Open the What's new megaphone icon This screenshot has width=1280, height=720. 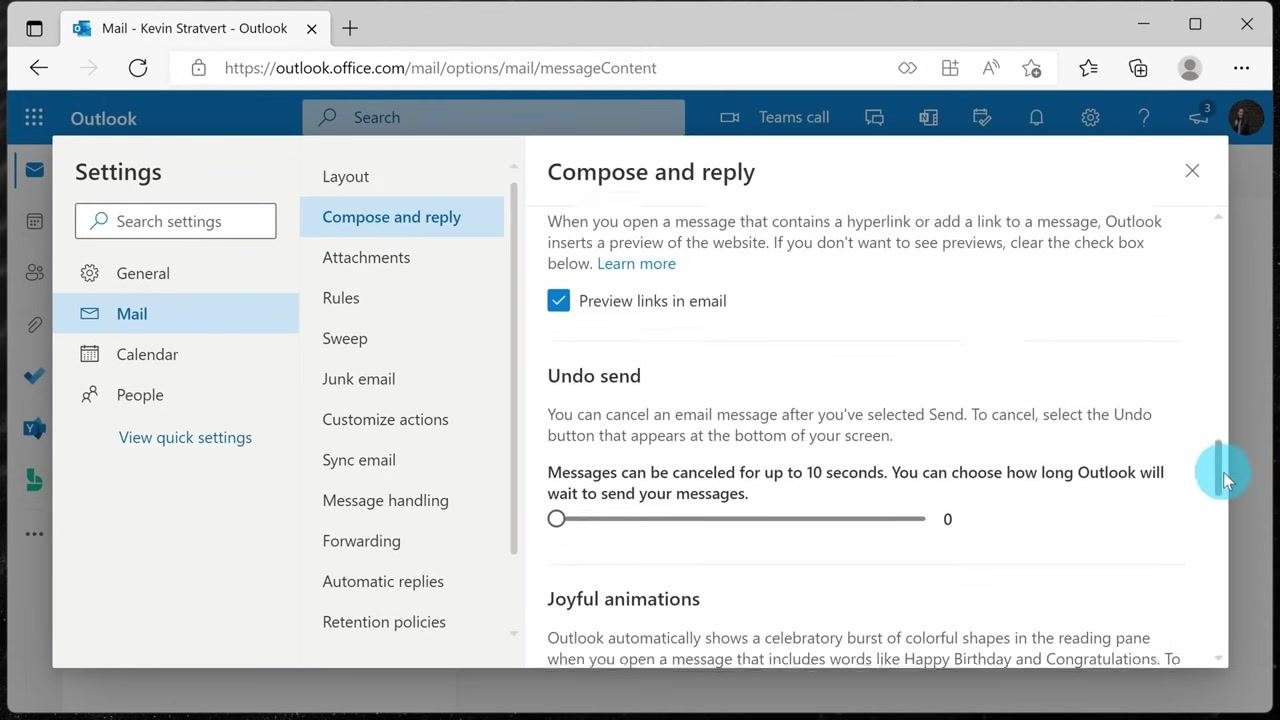coord(1199,116)
